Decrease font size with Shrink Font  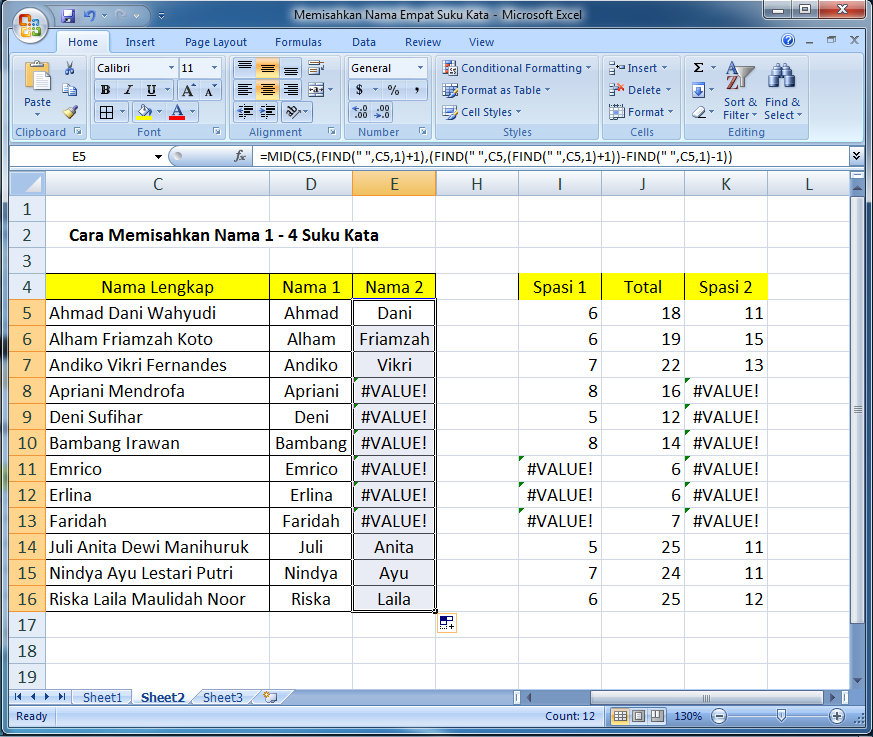pyautogui.click(x=210, y=90)
